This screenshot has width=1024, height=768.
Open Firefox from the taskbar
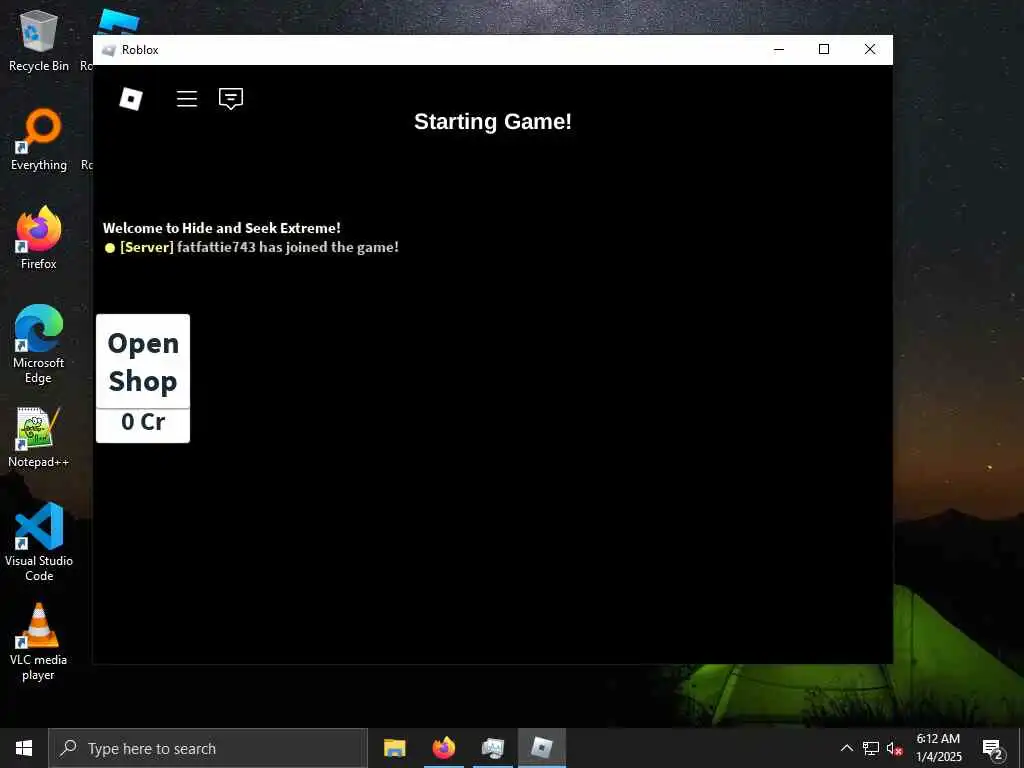pos(444,748)
